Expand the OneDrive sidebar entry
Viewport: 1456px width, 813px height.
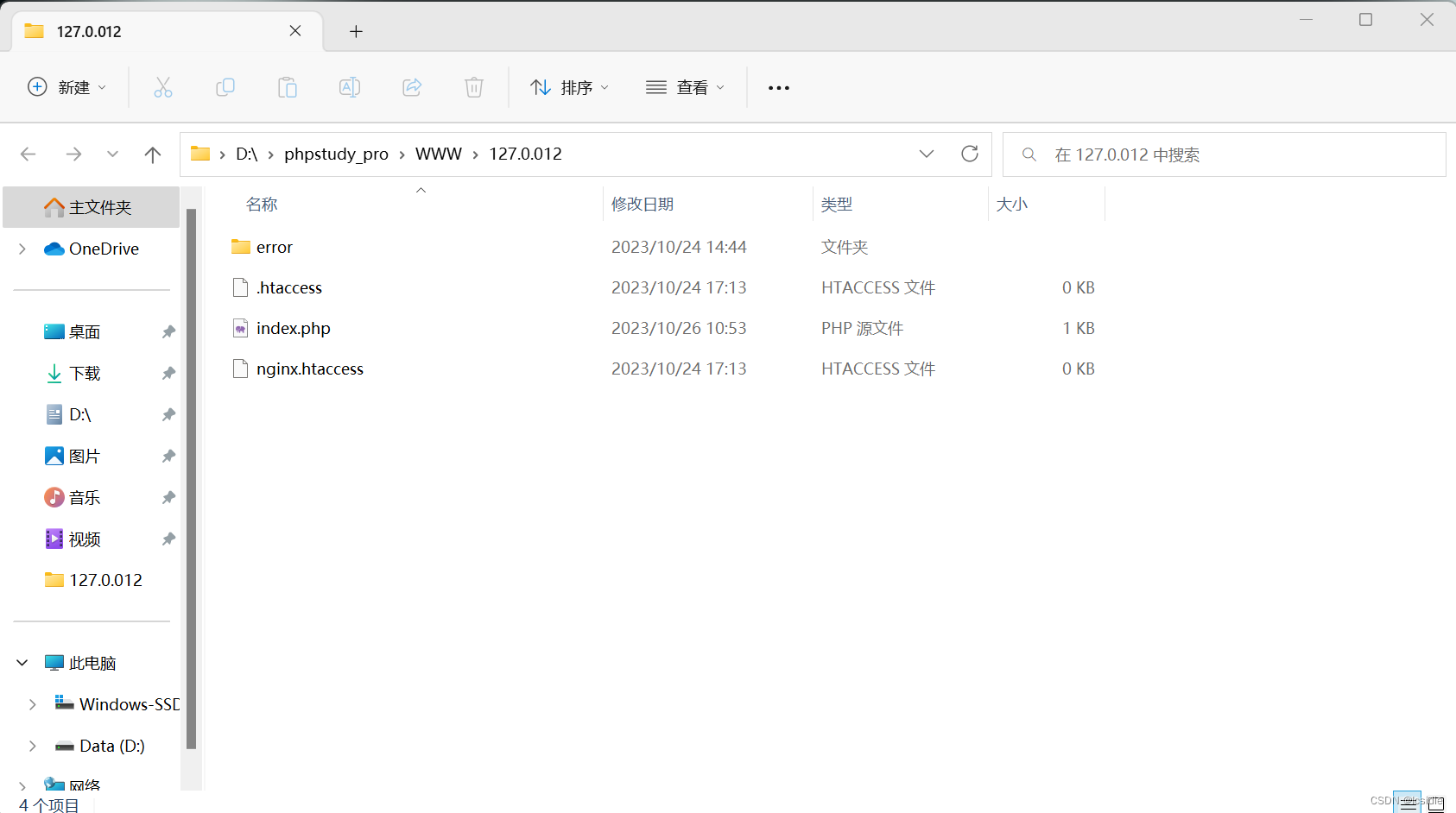pyautogui.click(x=21, y=249)
